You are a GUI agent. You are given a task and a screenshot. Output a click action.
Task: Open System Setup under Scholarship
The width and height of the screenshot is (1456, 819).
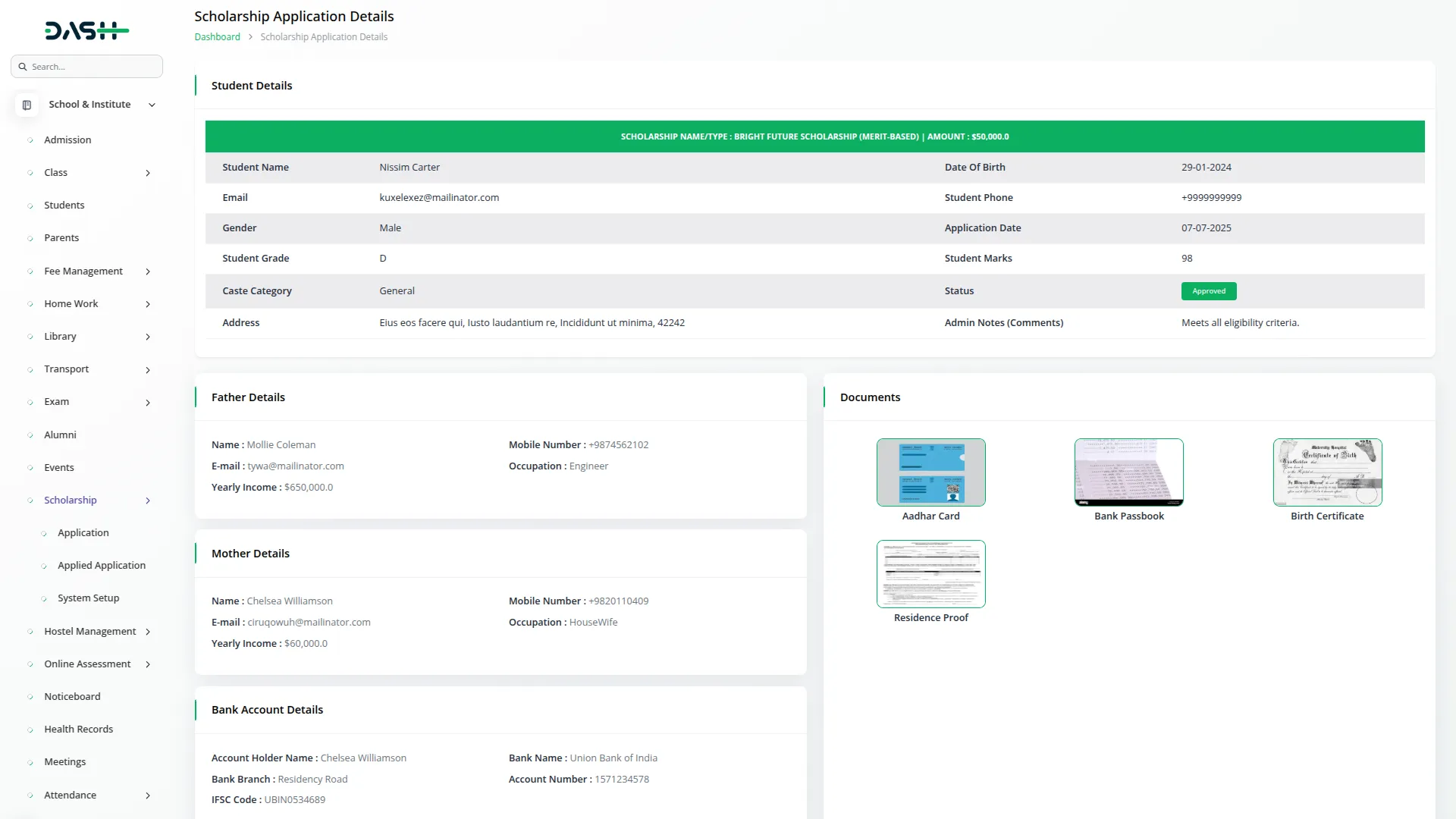click(88, 598)
